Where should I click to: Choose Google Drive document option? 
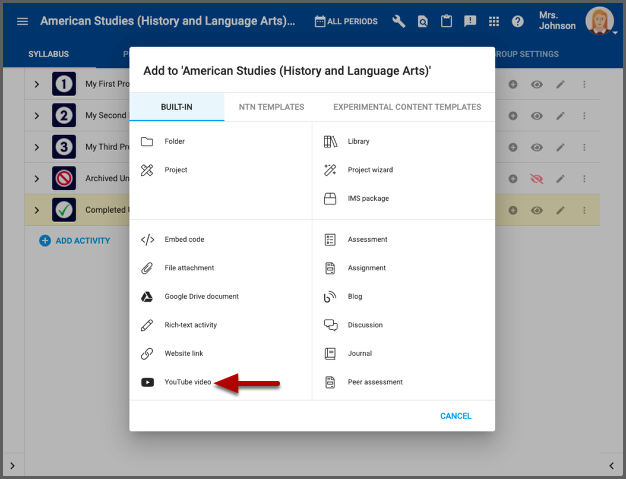201,297
